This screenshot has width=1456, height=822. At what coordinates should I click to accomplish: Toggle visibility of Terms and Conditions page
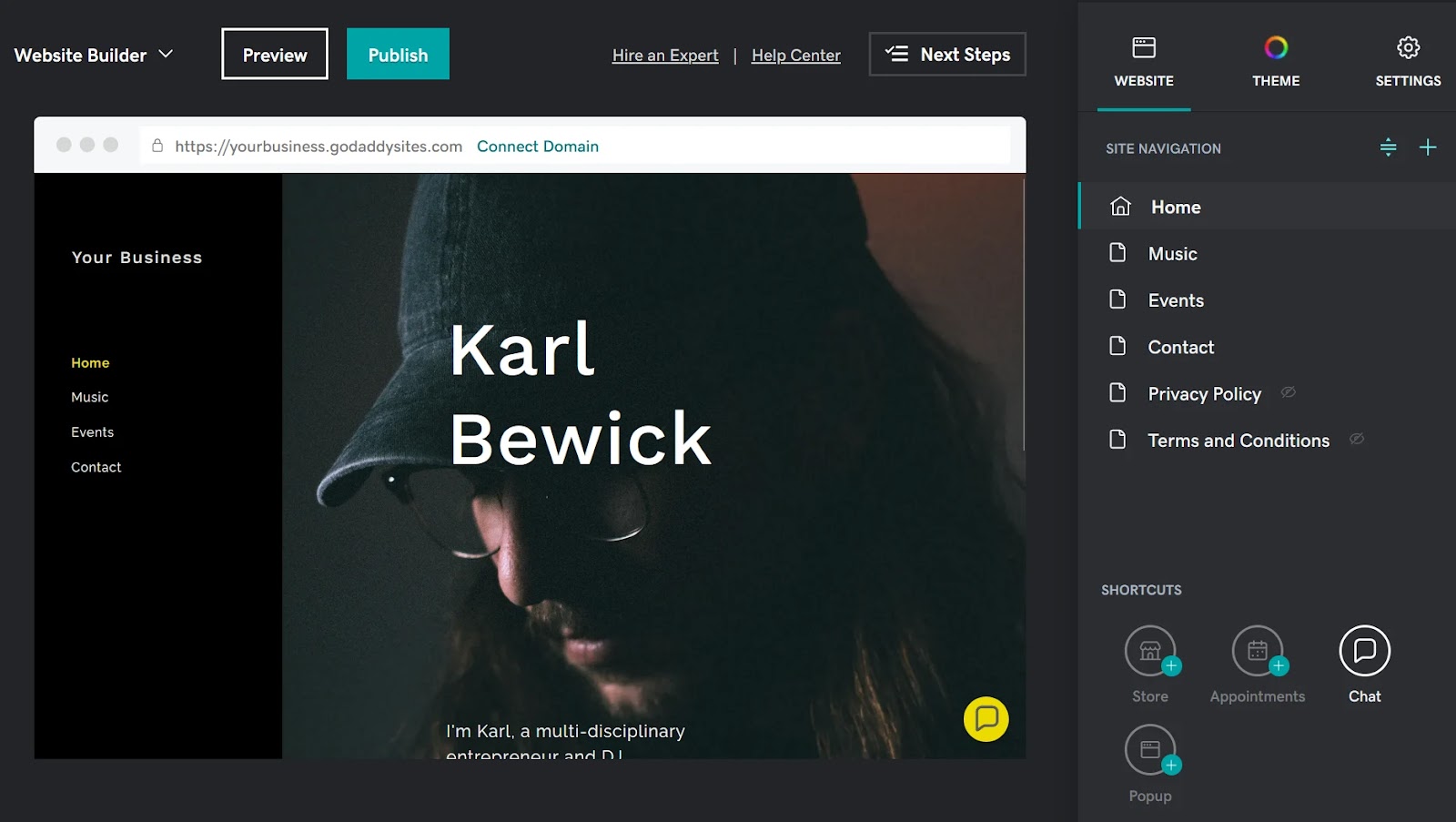pyautogui.click(x=1356, y=439)
